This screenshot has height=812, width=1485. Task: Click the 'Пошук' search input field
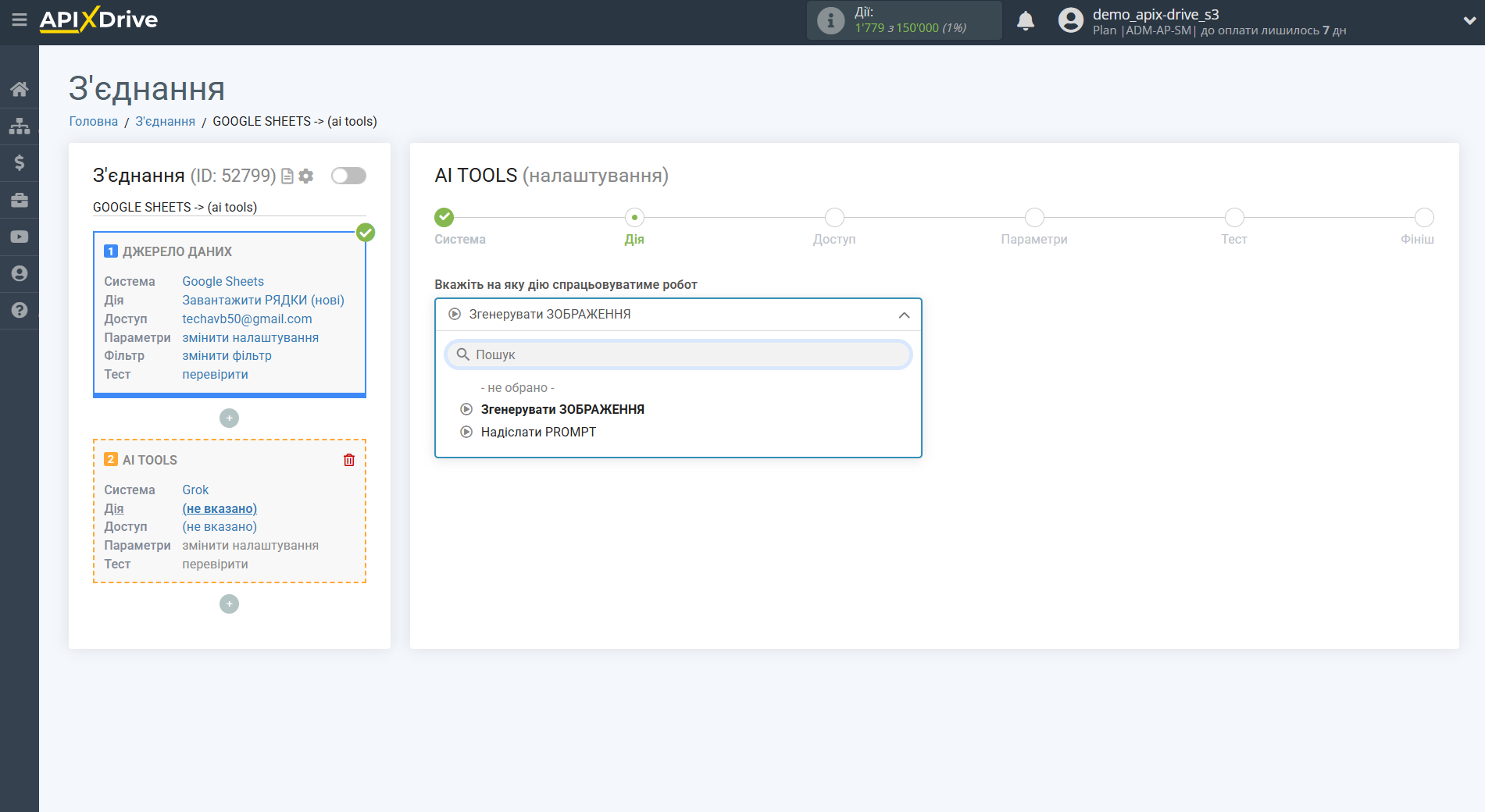678,354
